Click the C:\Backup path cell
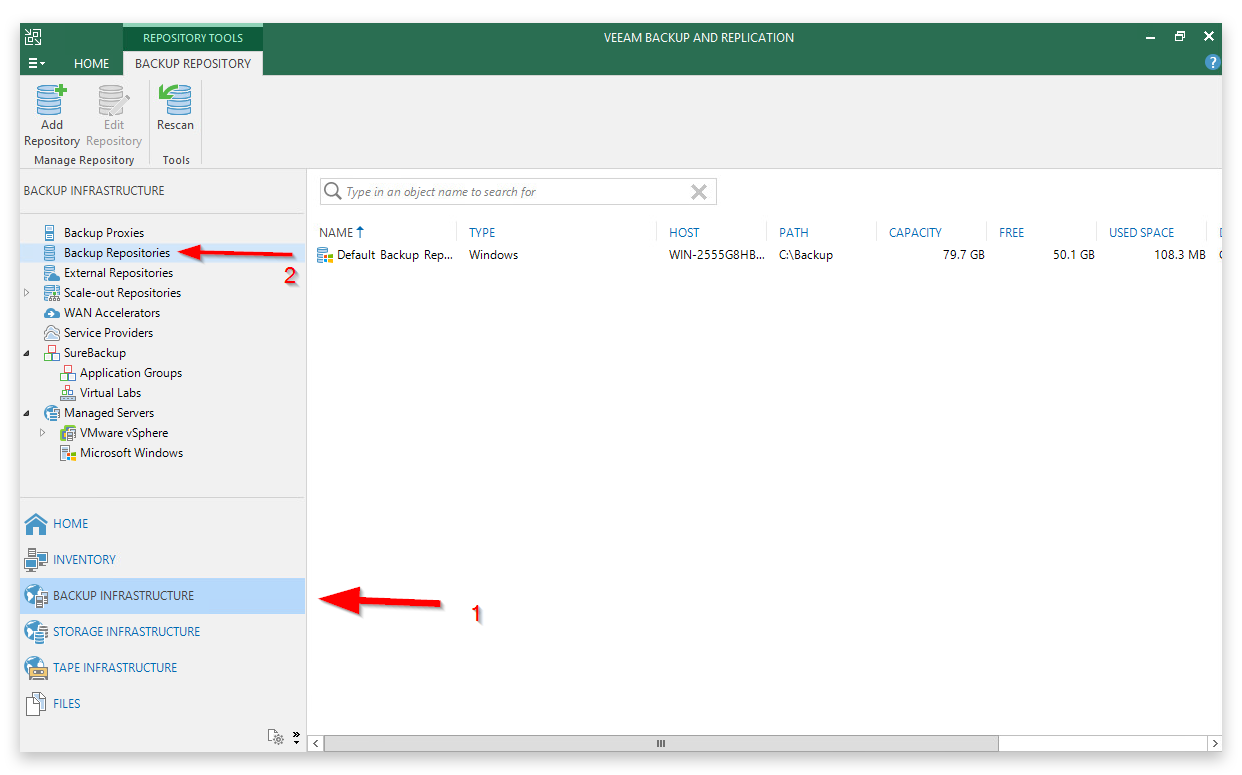This screenshot has height=775, width=1242. [x=806, y=255]
